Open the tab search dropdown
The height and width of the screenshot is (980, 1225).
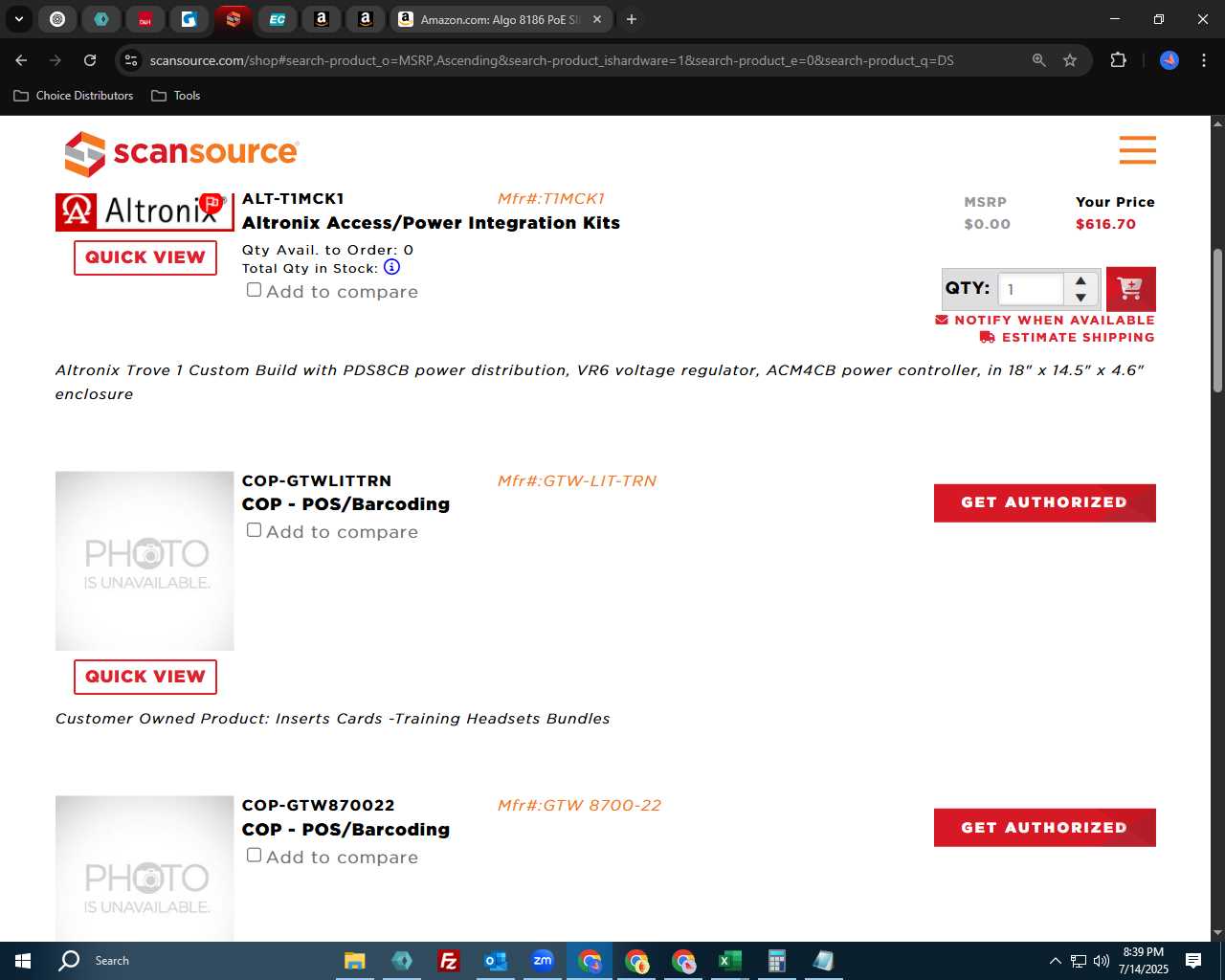coord(18,19)
